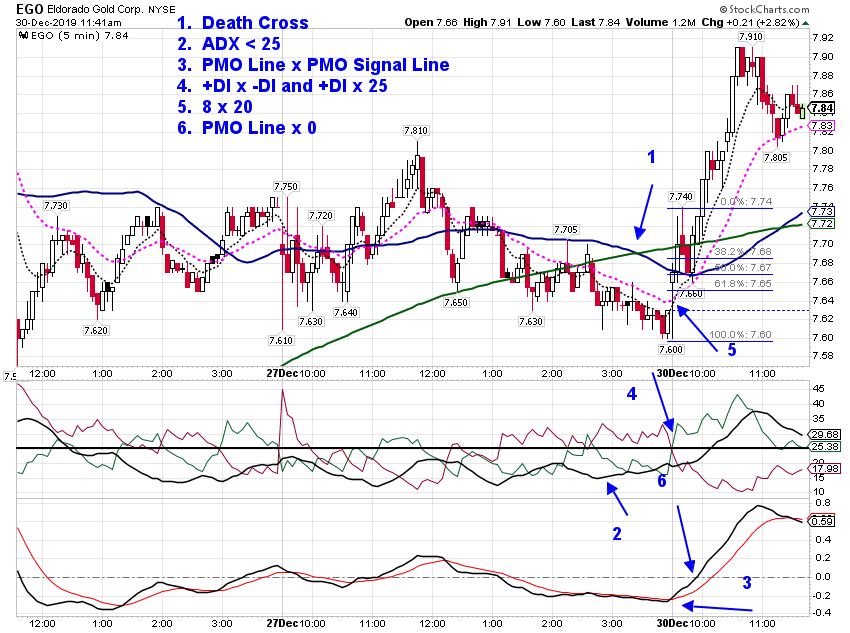This screenshot has height=633, width=850.
Task: Select the 38.2%: 7.68 Fibonacci label
Action: (x=743, y=251)
